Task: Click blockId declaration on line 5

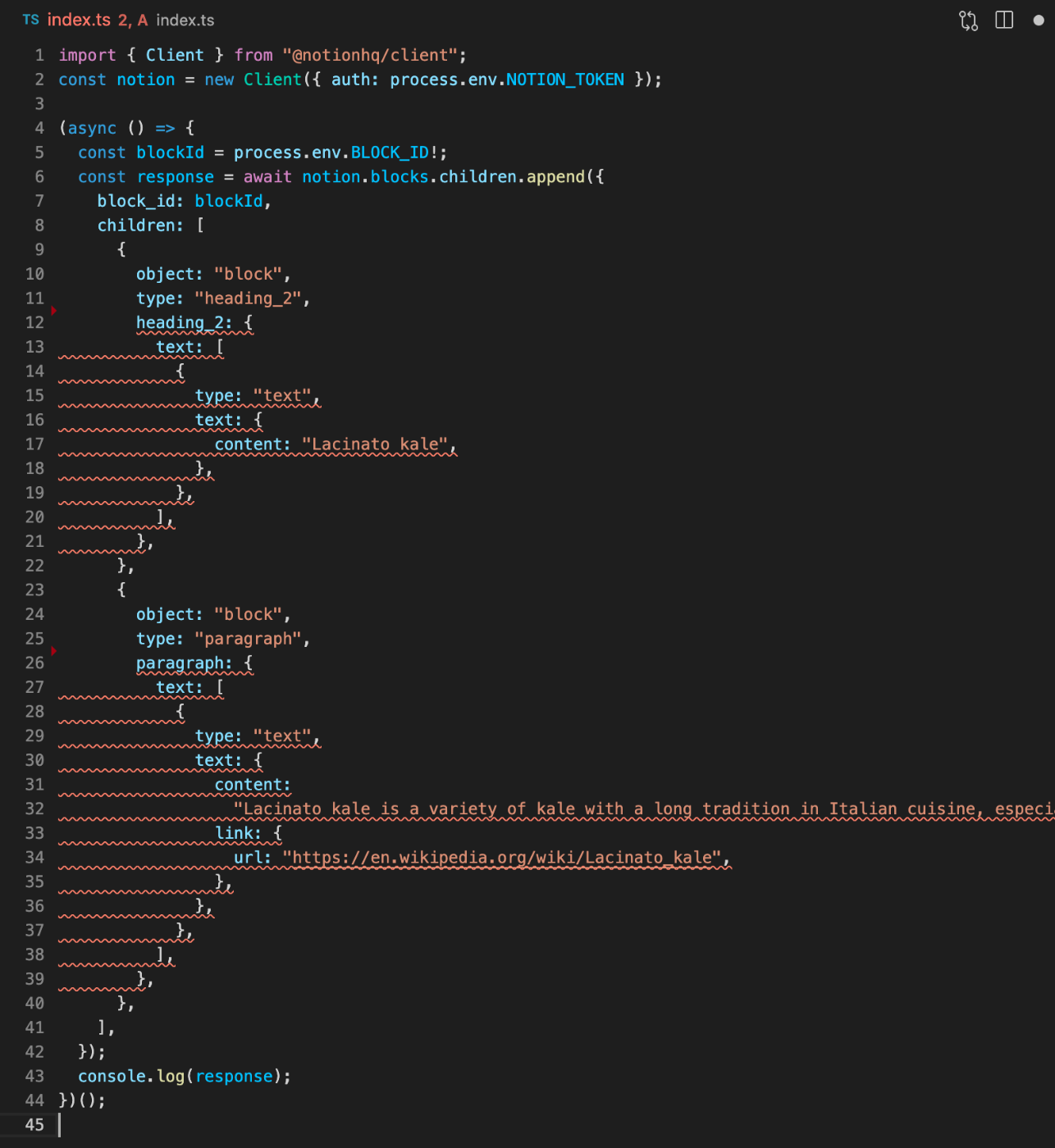Action: [x=170, y=153]
